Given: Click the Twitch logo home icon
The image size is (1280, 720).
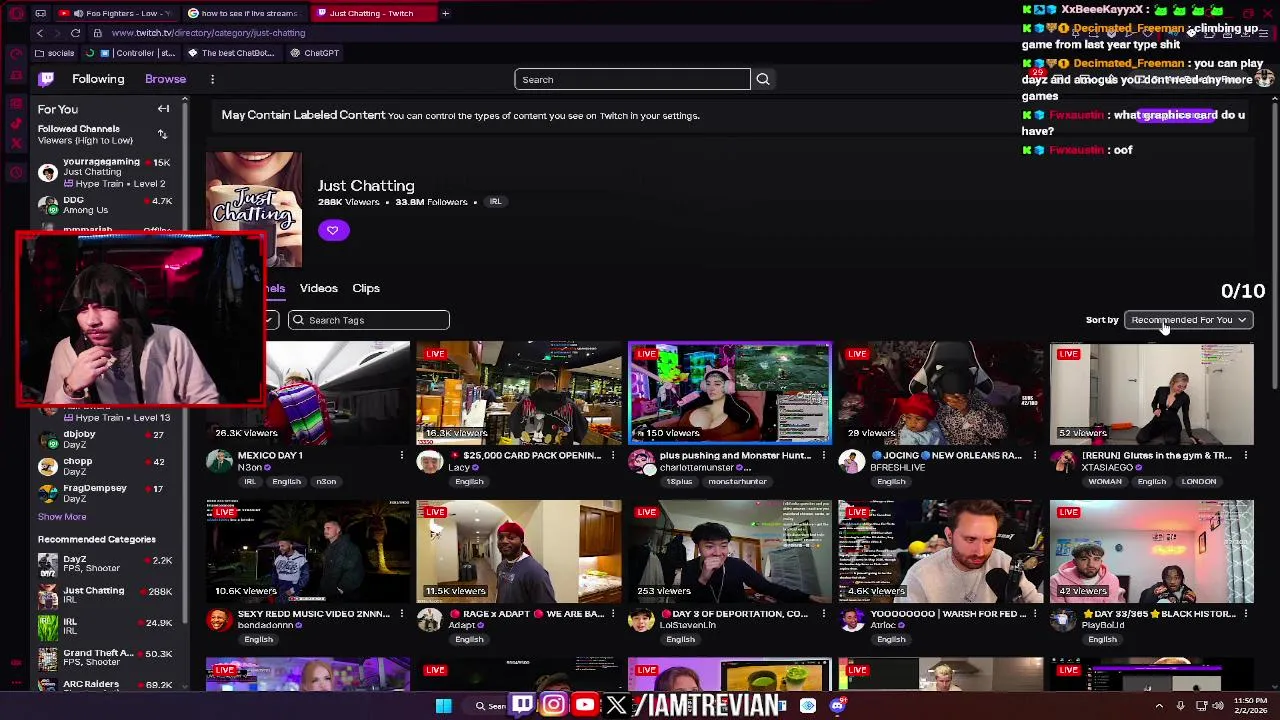Looking at the screenshot, I should coord(46,79).
